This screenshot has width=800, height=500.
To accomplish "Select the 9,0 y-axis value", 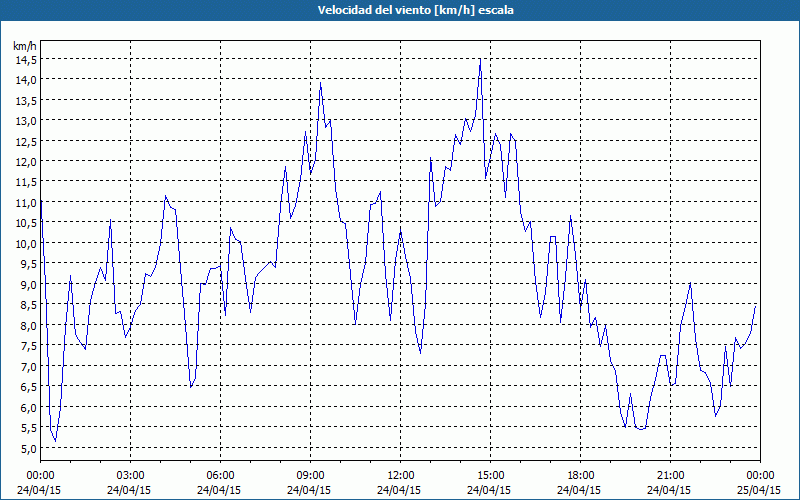I will pyautogui.click(x=28, y=285).
